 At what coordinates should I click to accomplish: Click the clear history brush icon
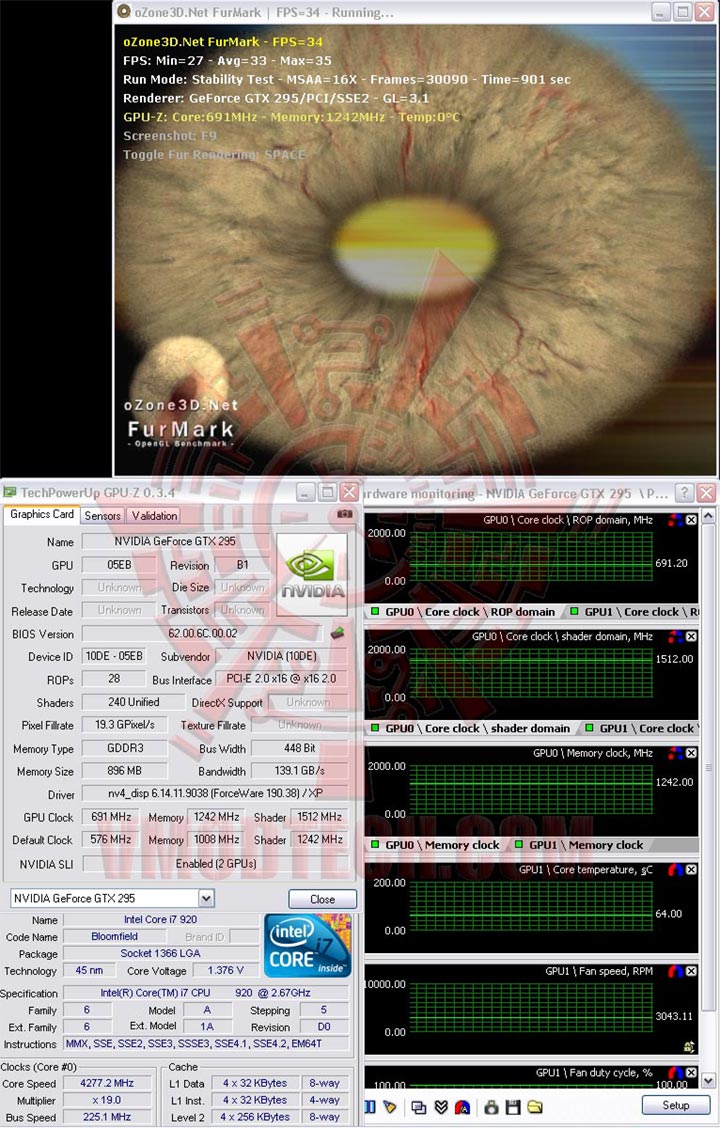390,1106
